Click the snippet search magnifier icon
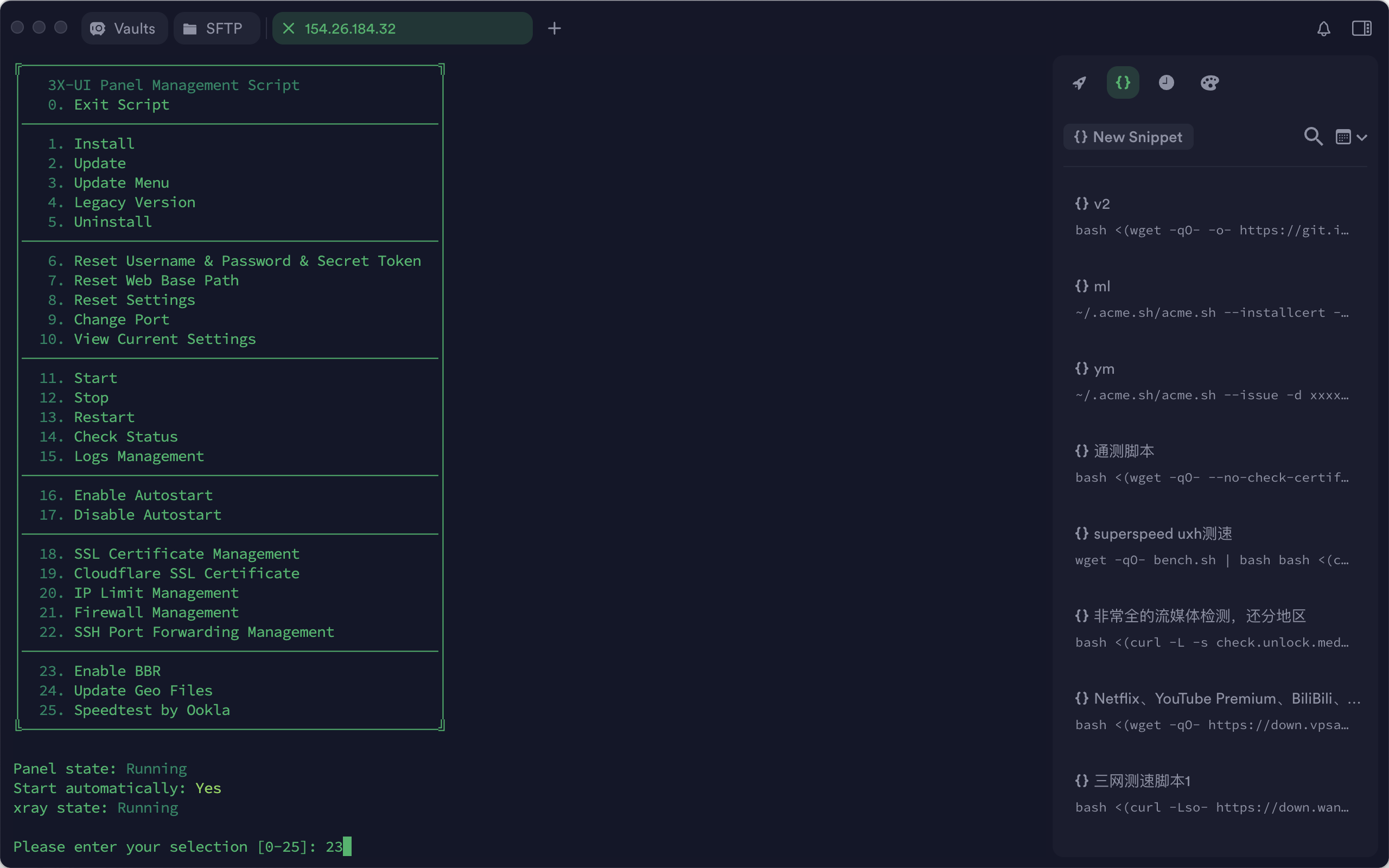This screenshot has height=868, width=1389. point(1312,137)
